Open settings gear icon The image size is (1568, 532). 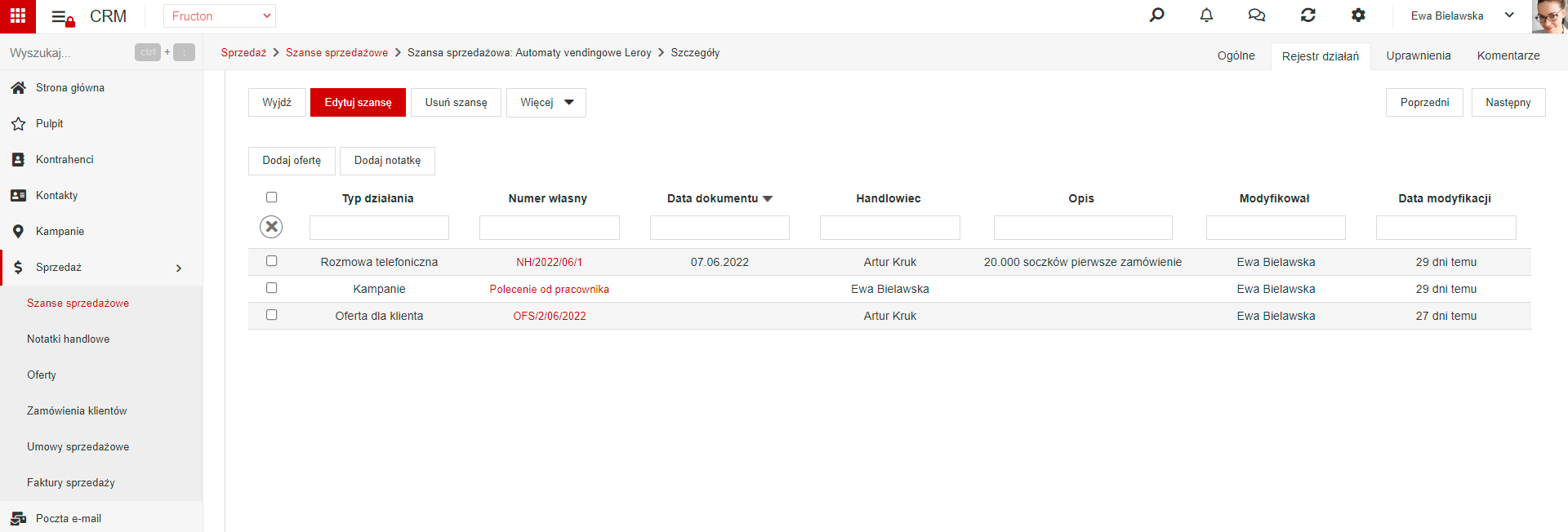[x=1358, y=16]
